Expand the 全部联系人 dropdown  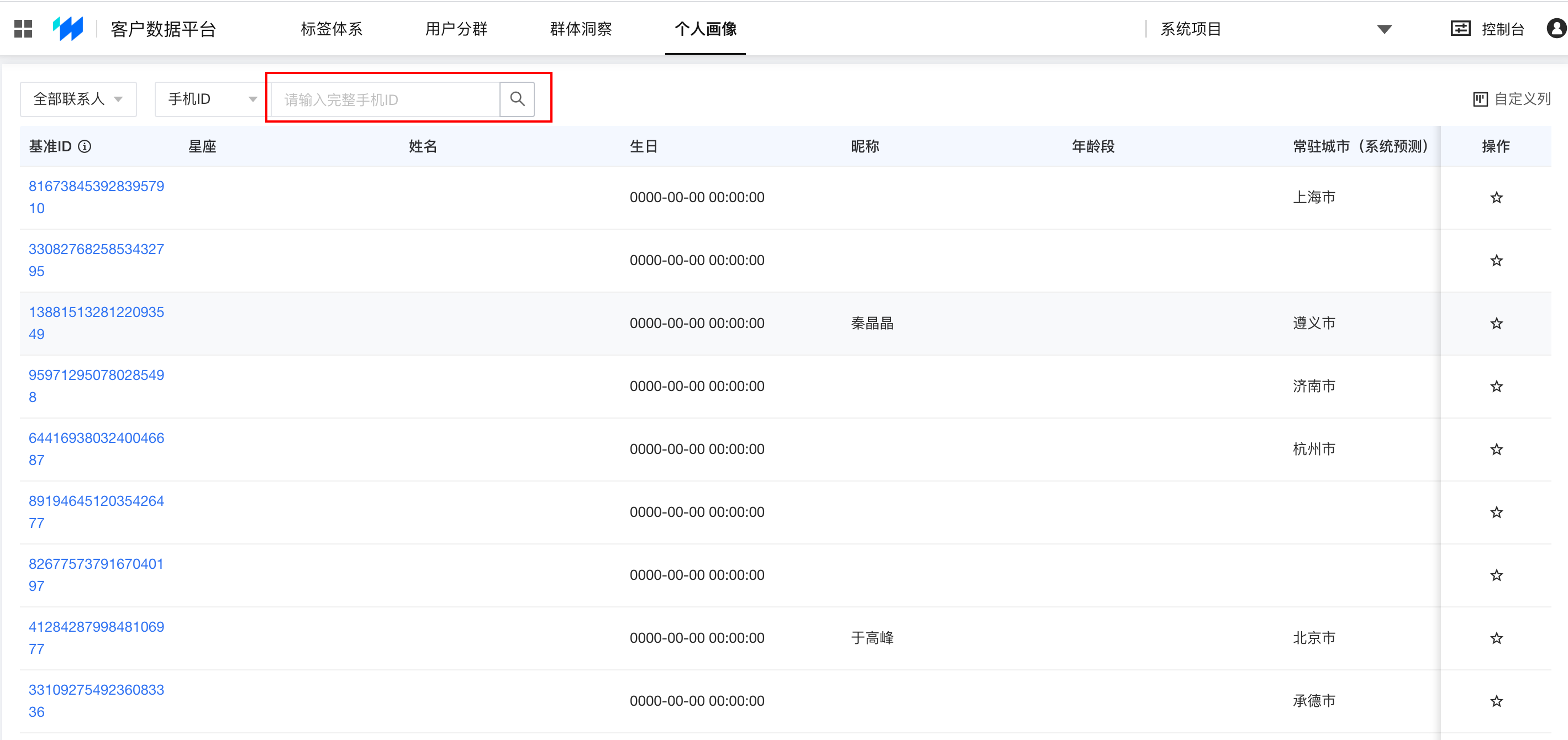coord(78,99)
